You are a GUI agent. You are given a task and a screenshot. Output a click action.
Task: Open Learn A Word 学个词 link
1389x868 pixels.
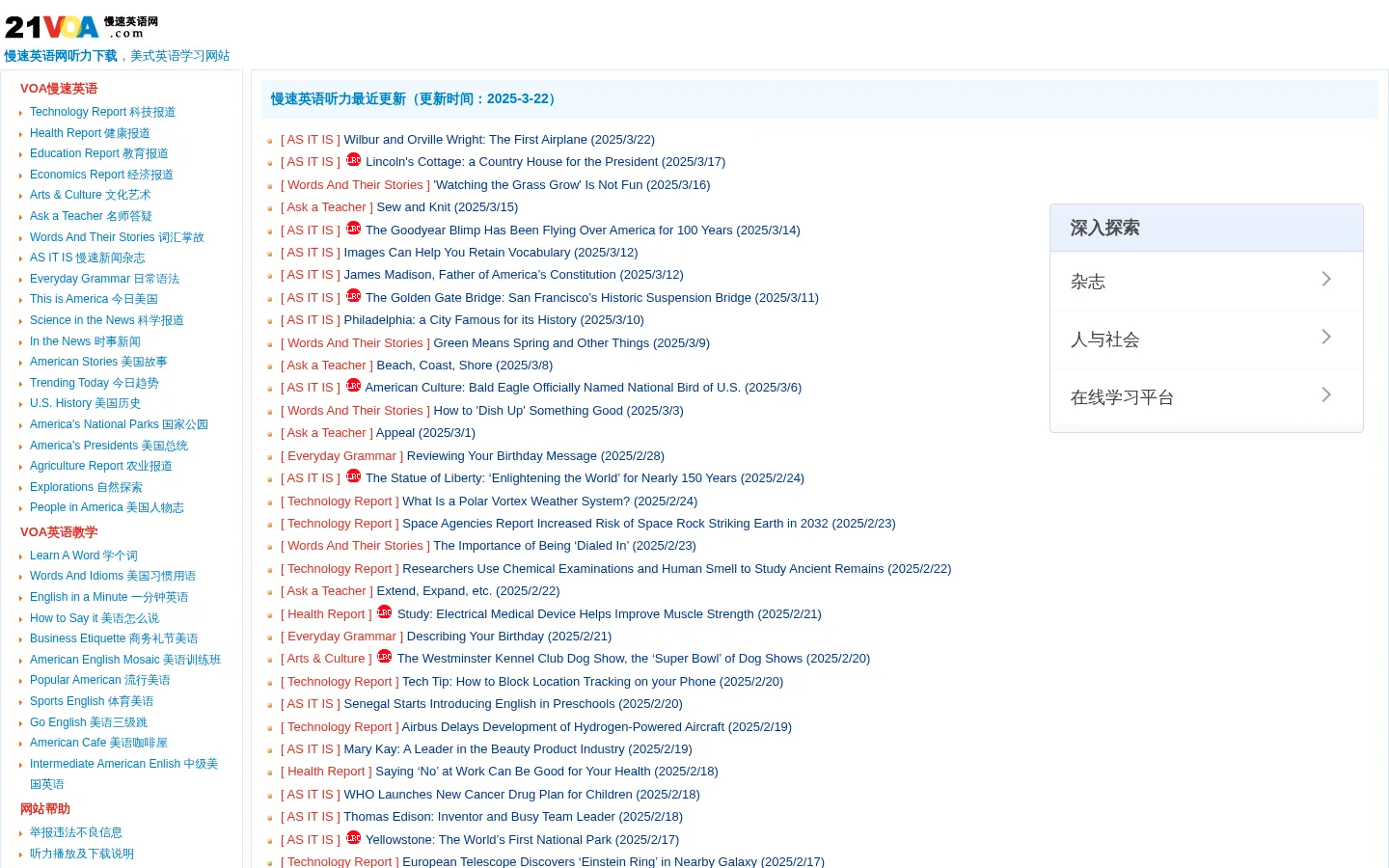(84, 556)
